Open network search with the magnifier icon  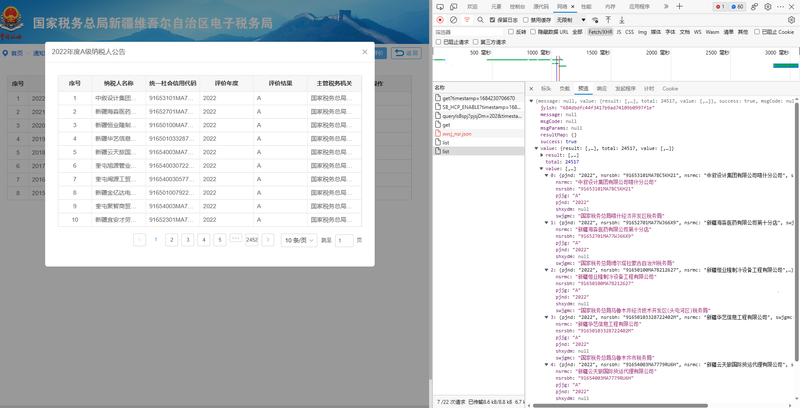pos(480,20)
